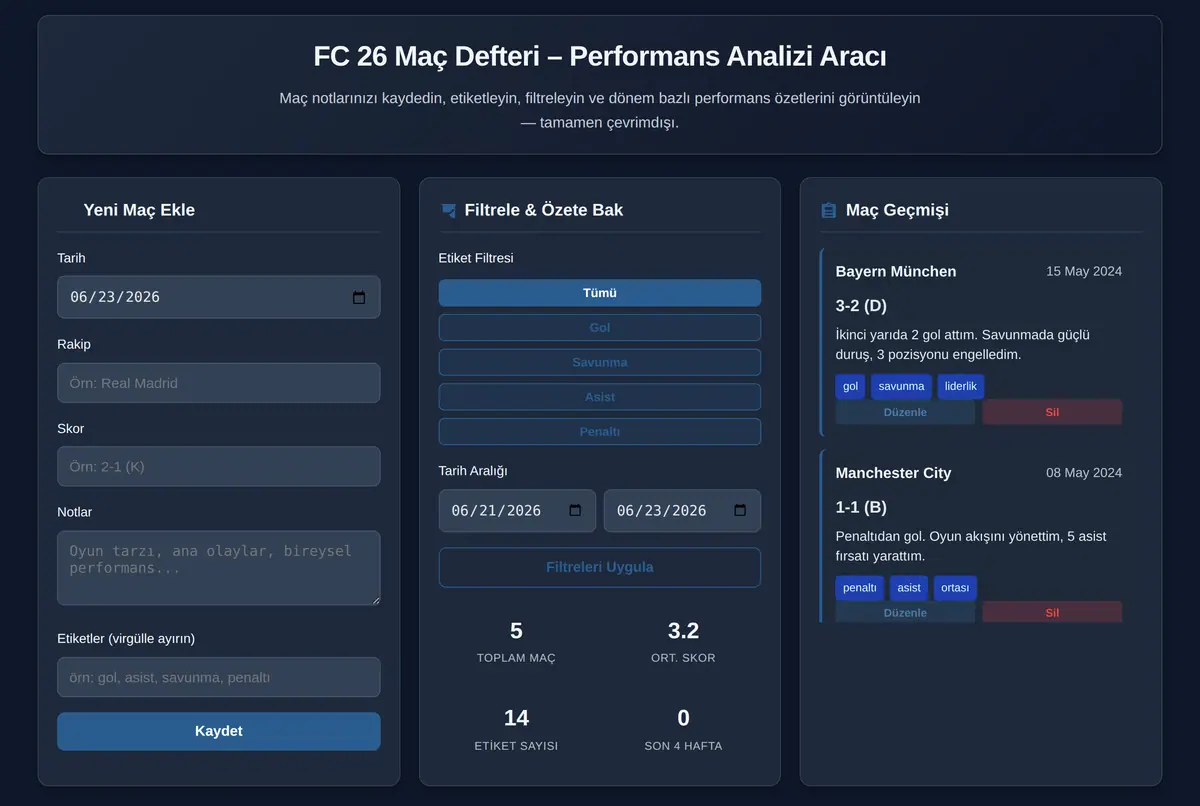Image resolution: width=1200 pixels, height=806 pixels.
Task: Open calendar picker for end date 06/23/2026
Action: tap(740, 510)
